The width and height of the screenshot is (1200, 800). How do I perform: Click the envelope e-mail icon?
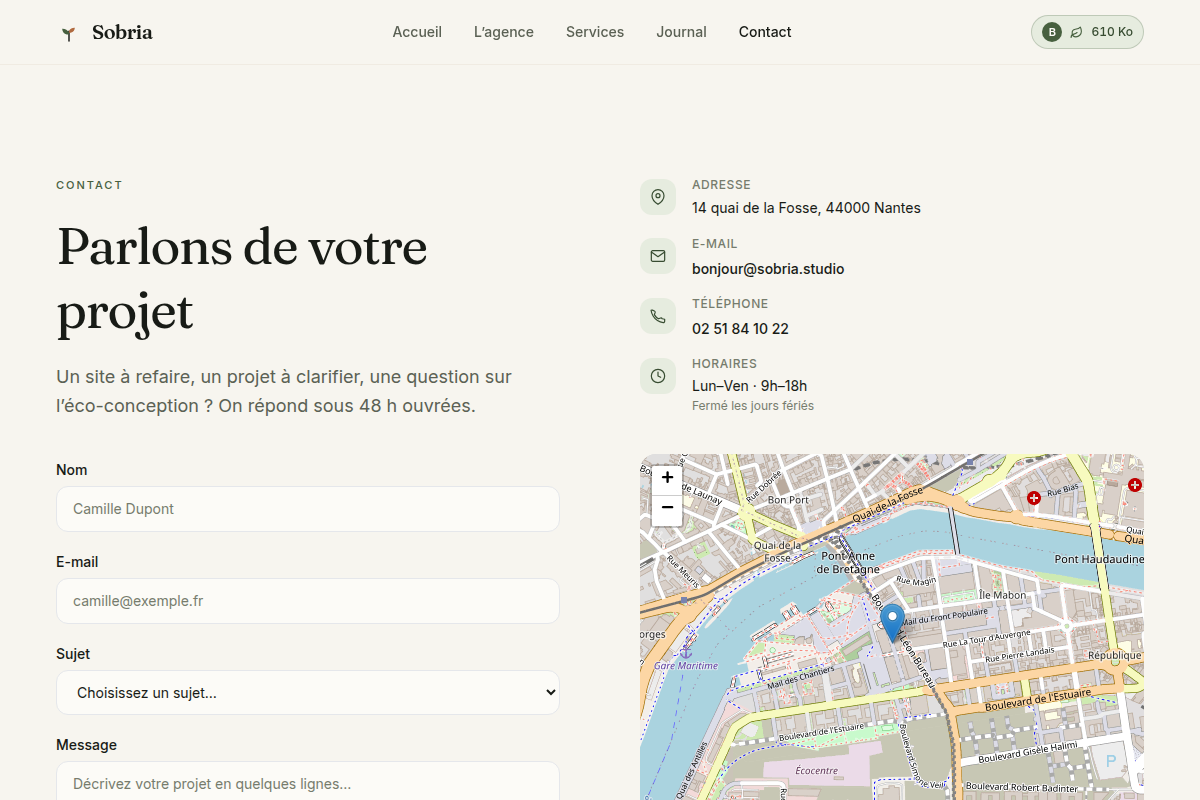pyautogui.click(x=658, y=256)
